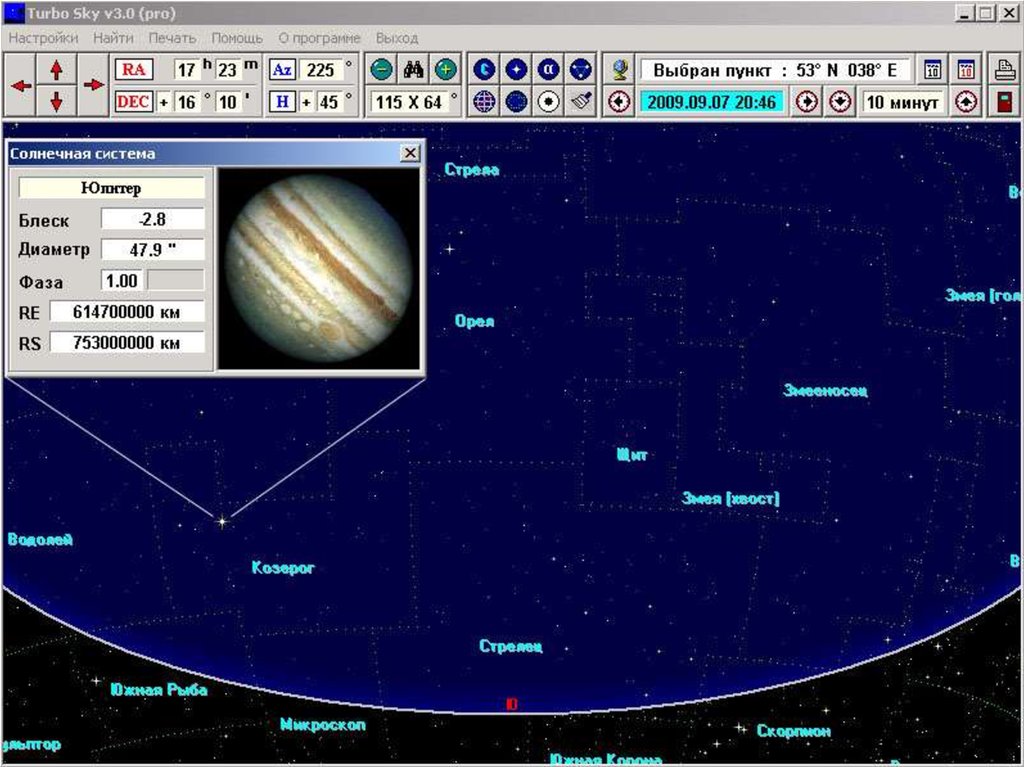Image resolution: width=1024 pixels, height=767 pixels.
Task: Click the zoom out minus icon
Action: (381, 70)
